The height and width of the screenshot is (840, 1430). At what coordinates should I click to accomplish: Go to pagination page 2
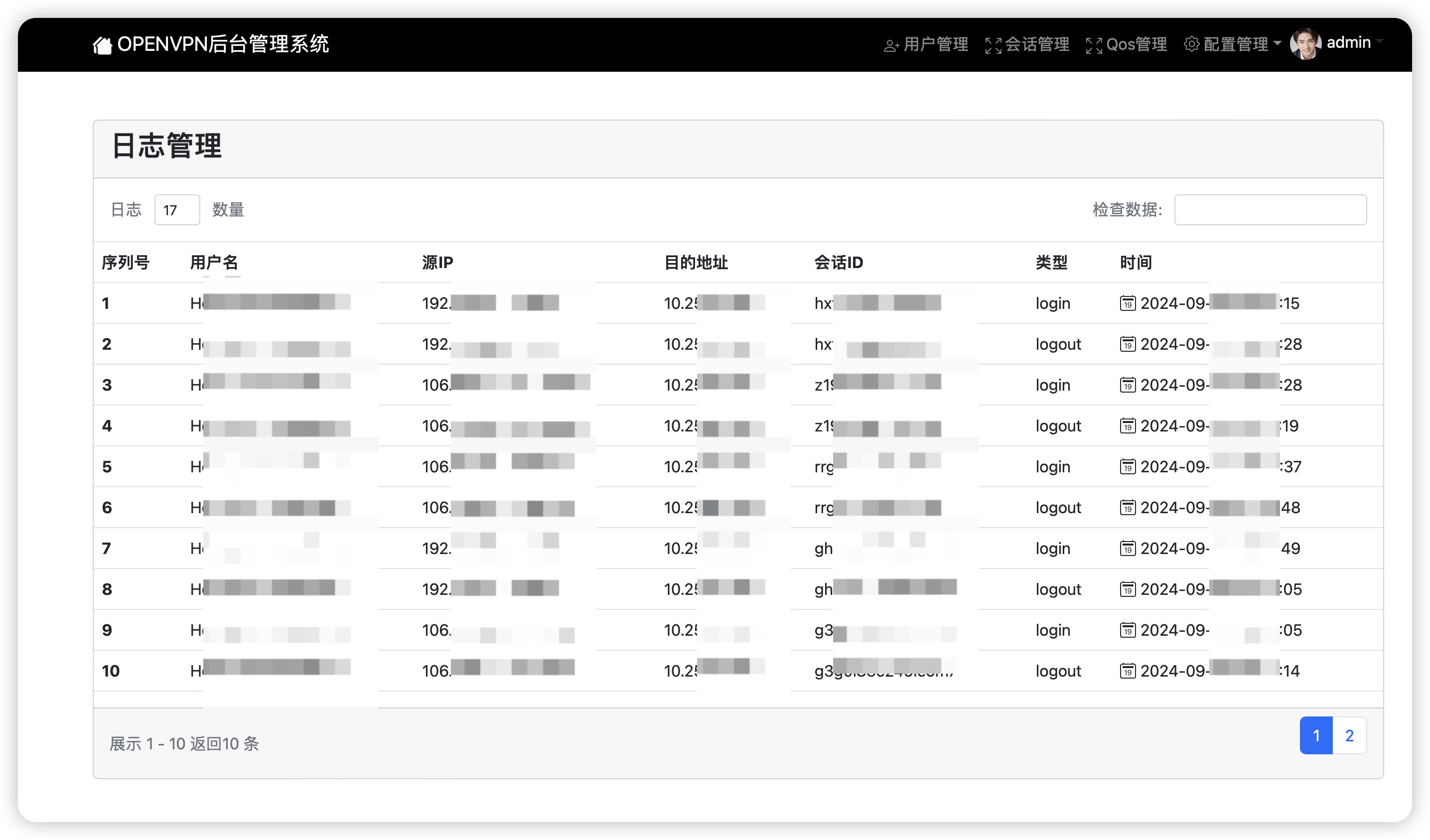coord(1349,735)
